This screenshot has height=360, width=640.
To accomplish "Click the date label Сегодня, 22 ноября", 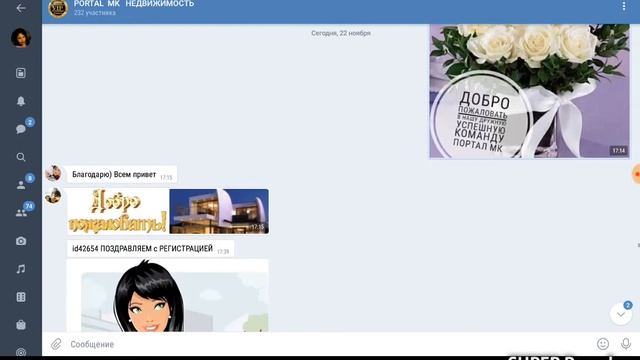I will click(341, 33).
